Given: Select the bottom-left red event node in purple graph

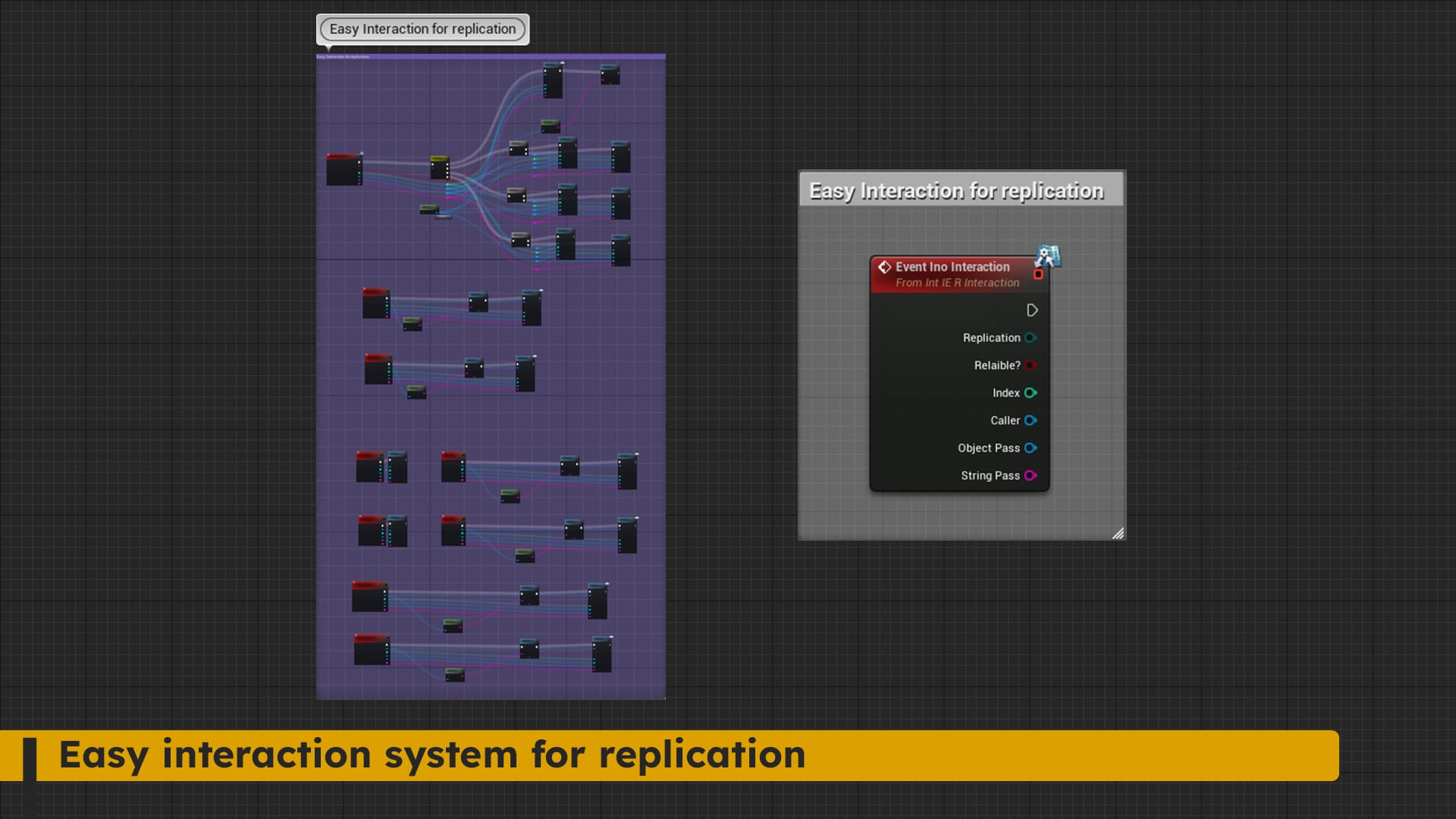Looking at the screenshot, I should (371, 649).
